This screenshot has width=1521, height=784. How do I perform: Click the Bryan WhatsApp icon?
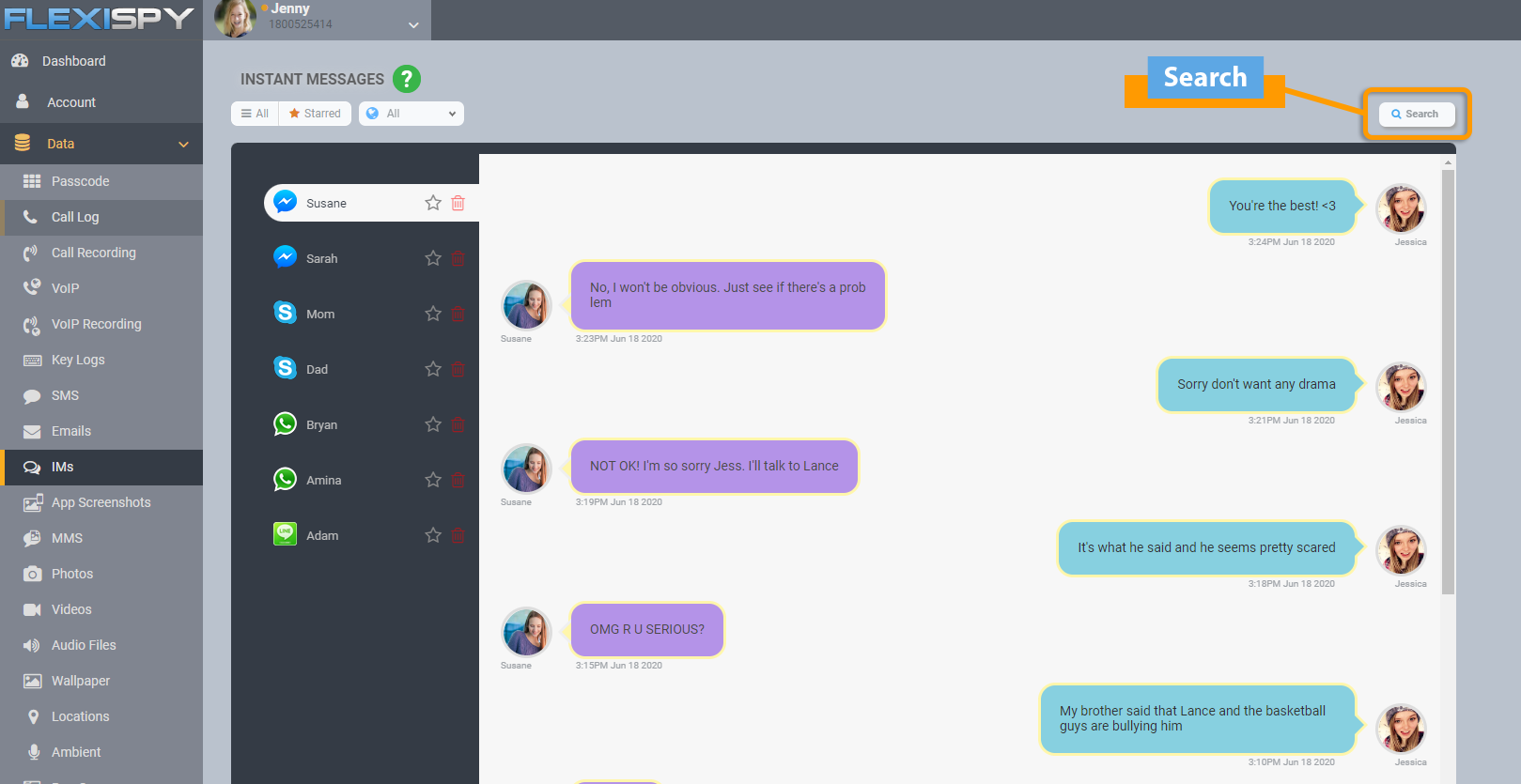(x=286, y=423)
